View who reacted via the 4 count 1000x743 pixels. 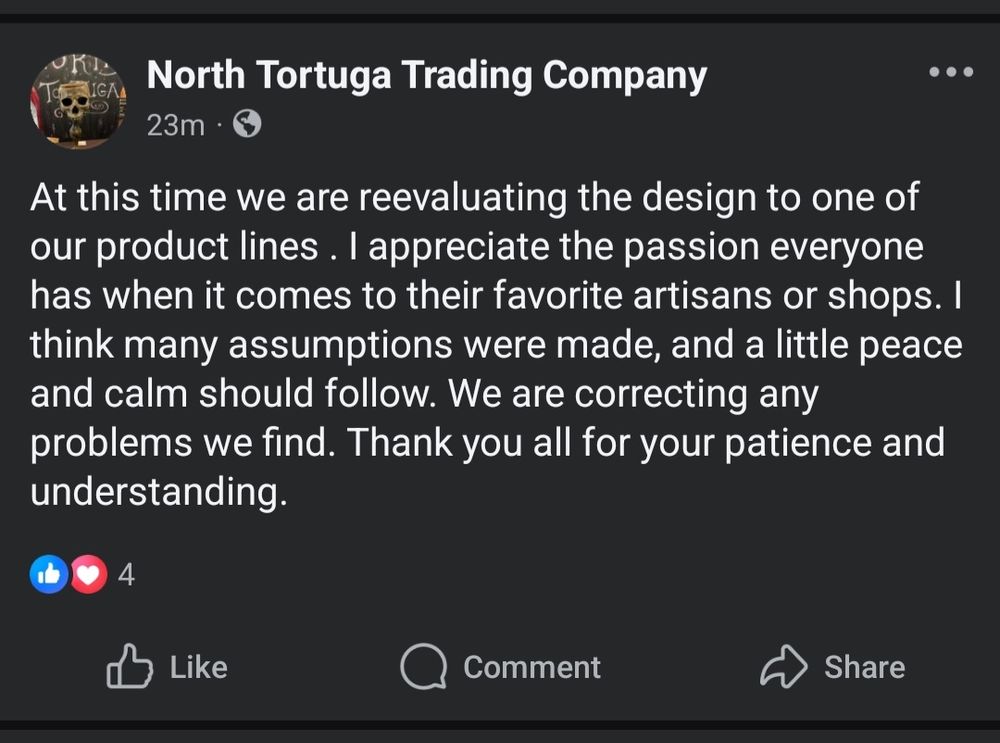(126, 575)
